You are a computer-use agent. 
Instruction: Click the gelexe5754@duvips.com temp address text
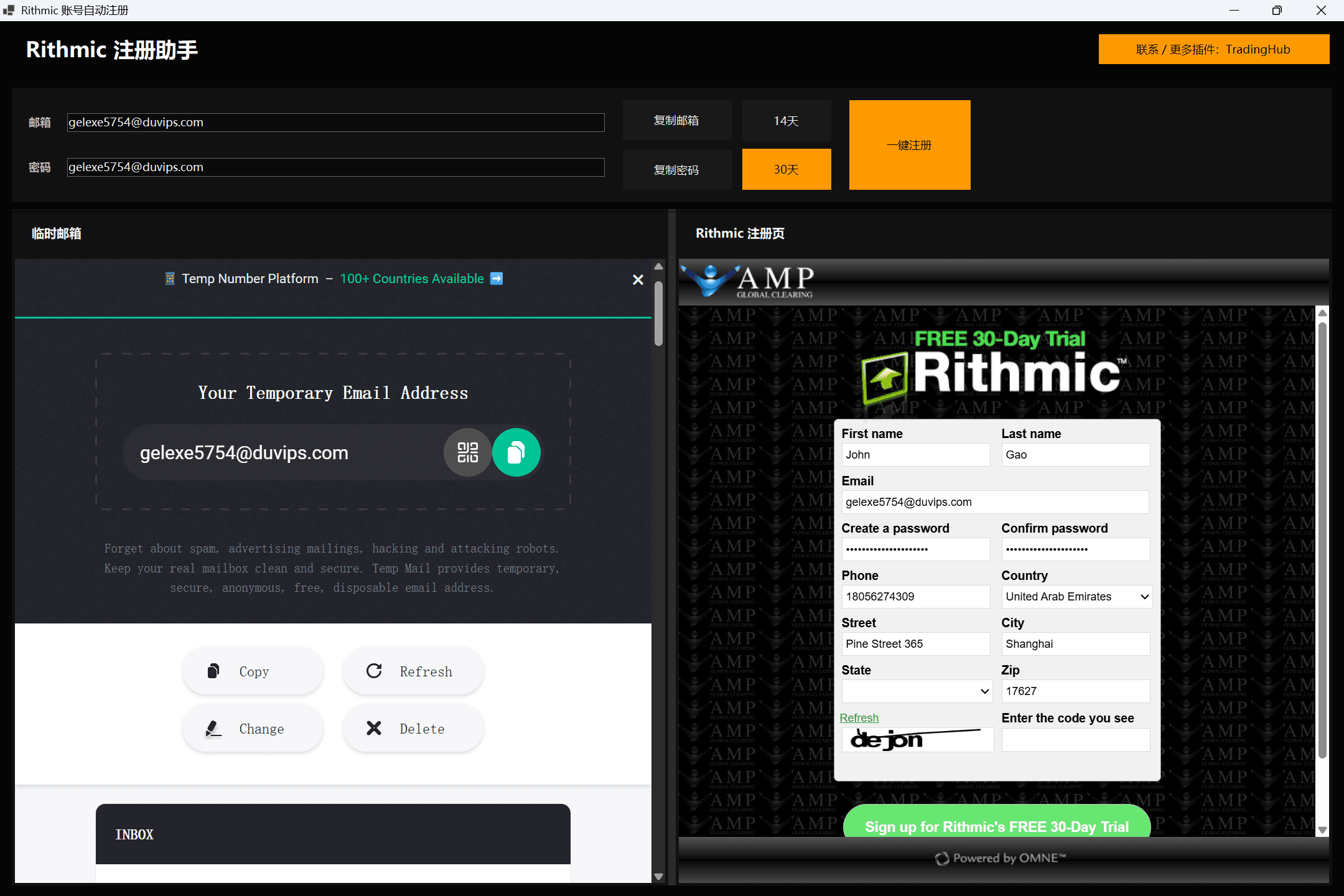(244, 452)
